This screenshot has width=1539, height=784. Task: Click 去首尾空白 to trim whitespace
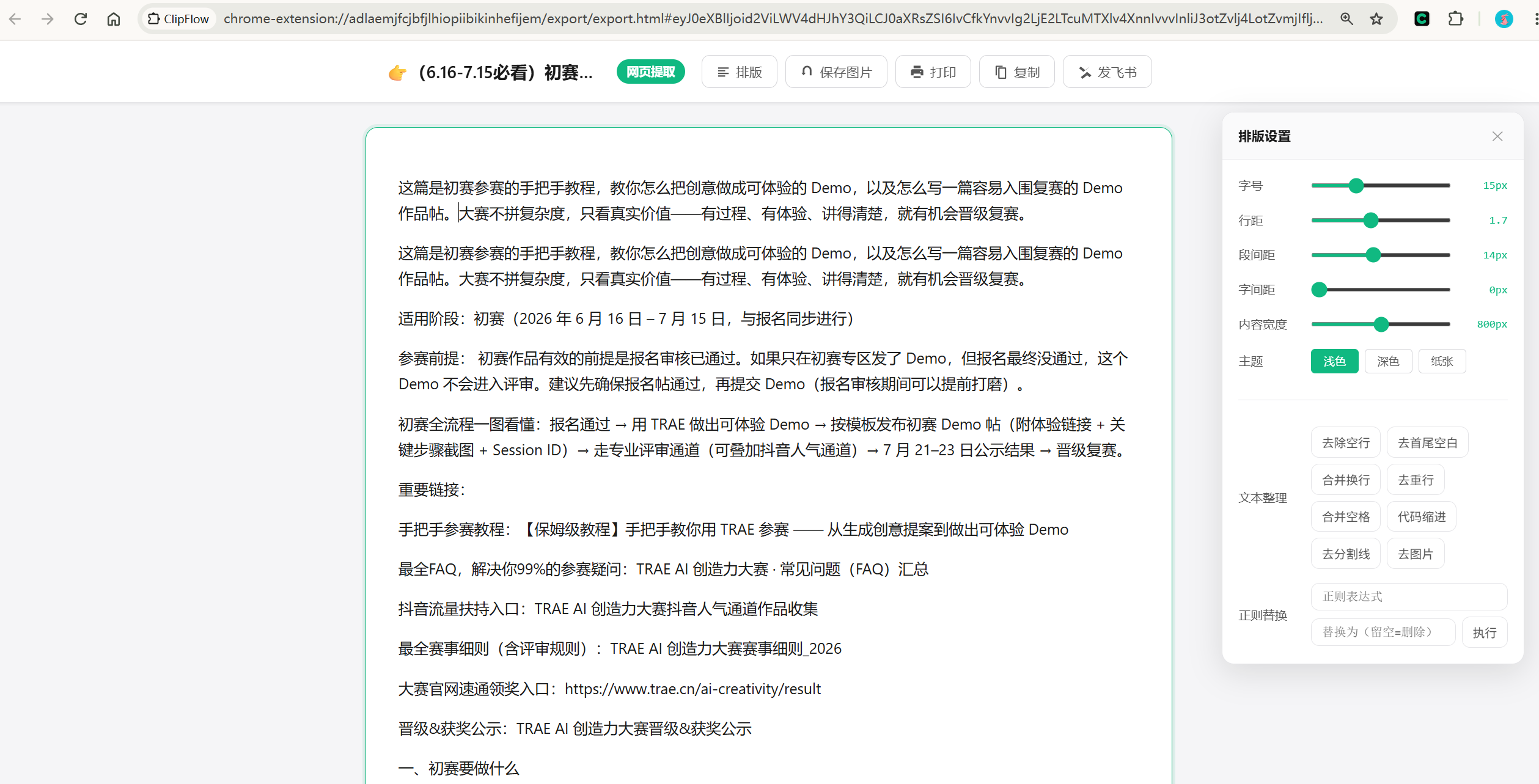click(1427, 442)
